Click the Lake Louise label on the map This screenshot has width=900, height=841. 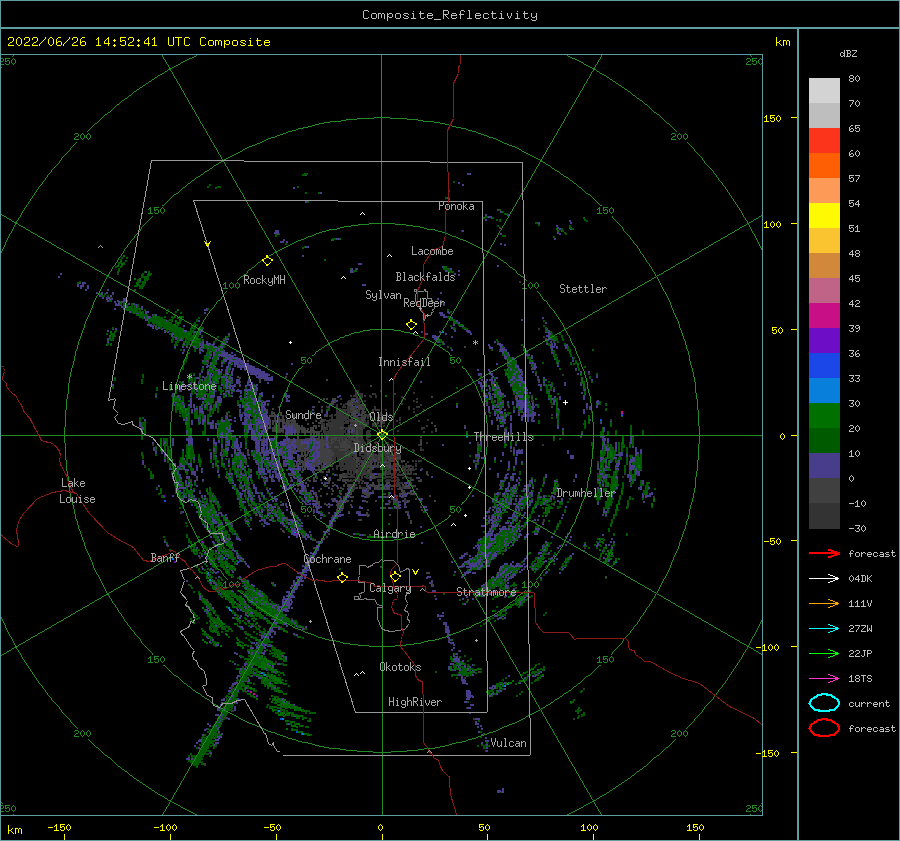click(77, 491)
